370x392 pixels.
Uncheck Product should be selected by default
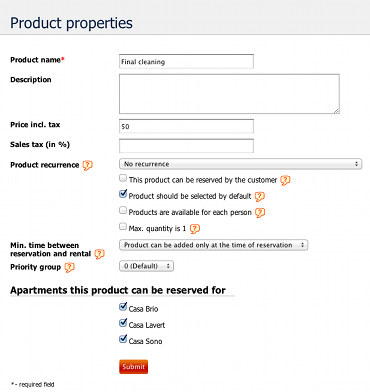coord(123,194)
